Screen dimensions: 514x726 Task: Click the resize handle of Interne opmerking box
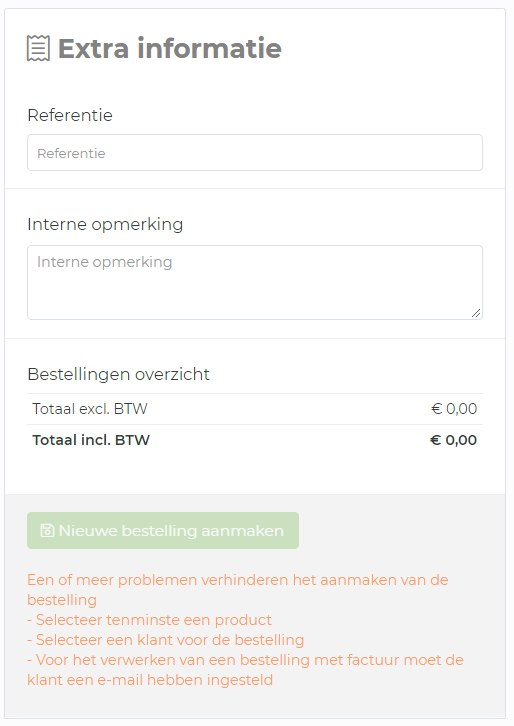(x=476, y=313)
